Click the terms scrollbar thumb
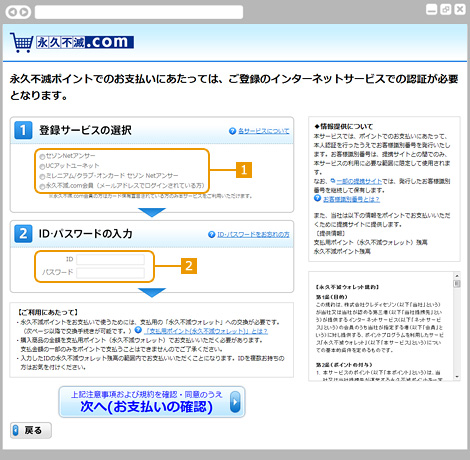Viewport: 470px width, 460px height. [x=457, y=284]
